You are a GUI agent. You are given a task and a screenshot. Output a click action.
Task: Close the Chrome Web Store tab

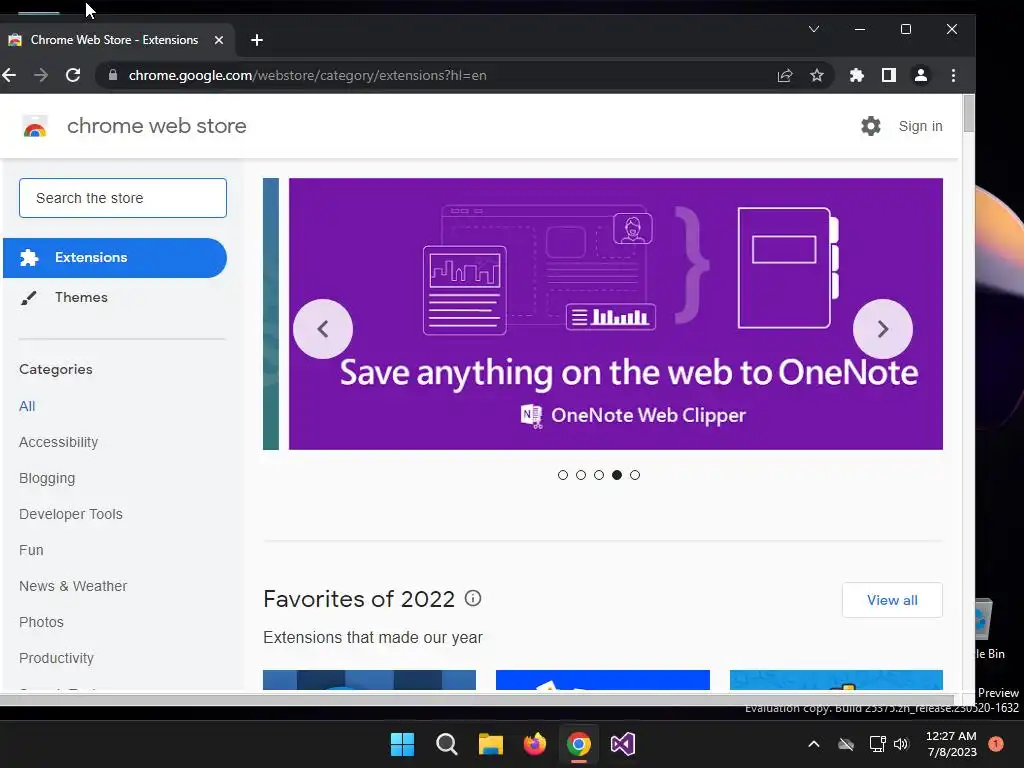tap(219, 40)
